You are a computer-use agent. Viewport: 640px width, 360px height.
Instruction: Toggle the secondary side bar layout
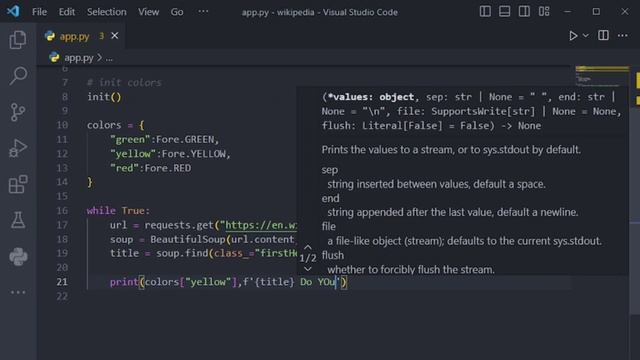point(524,11)
